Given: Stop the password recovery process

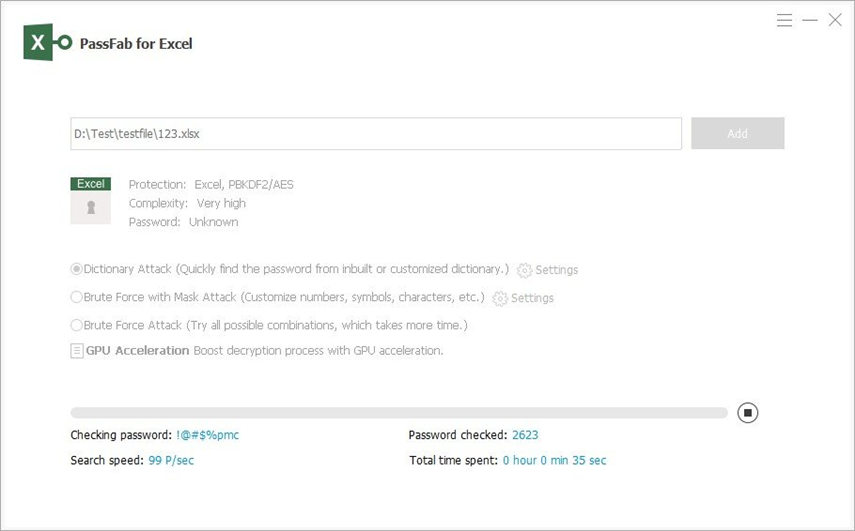Looking at the screenshot, I should (x=748, y=413).
